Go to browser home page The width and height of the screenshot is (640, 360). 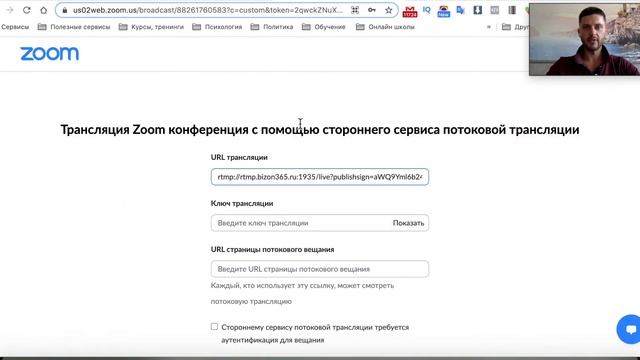click(x=44, y=10)
